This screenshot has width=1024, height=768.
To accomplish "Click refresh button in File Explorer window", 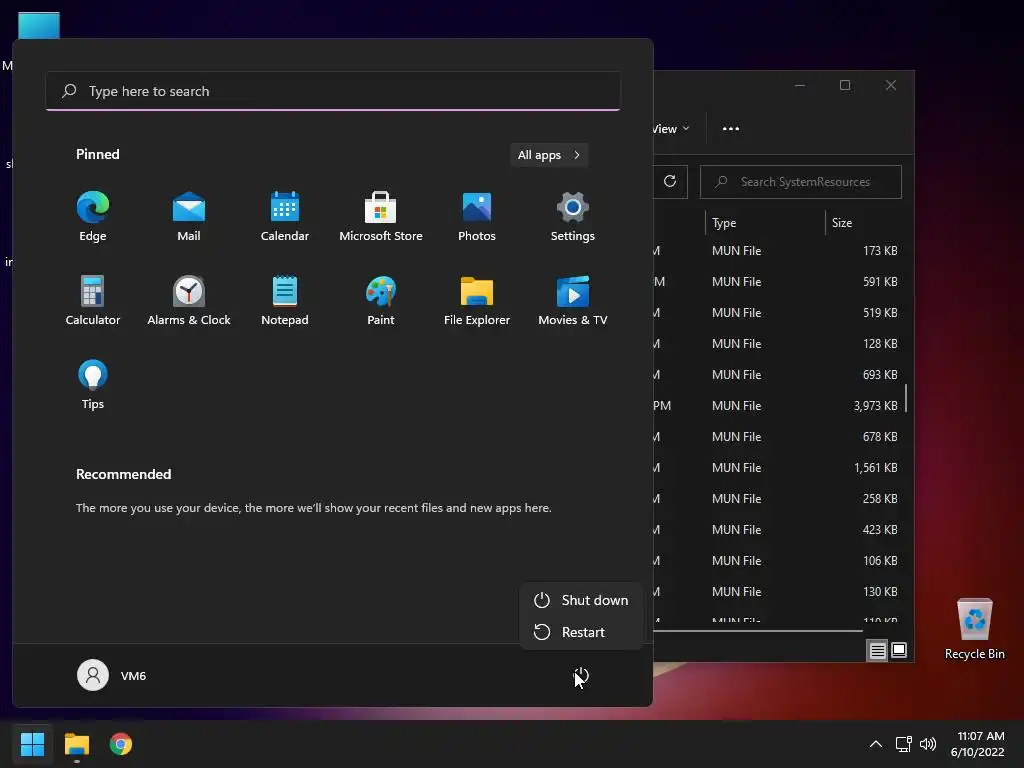I will pos(670,182).
